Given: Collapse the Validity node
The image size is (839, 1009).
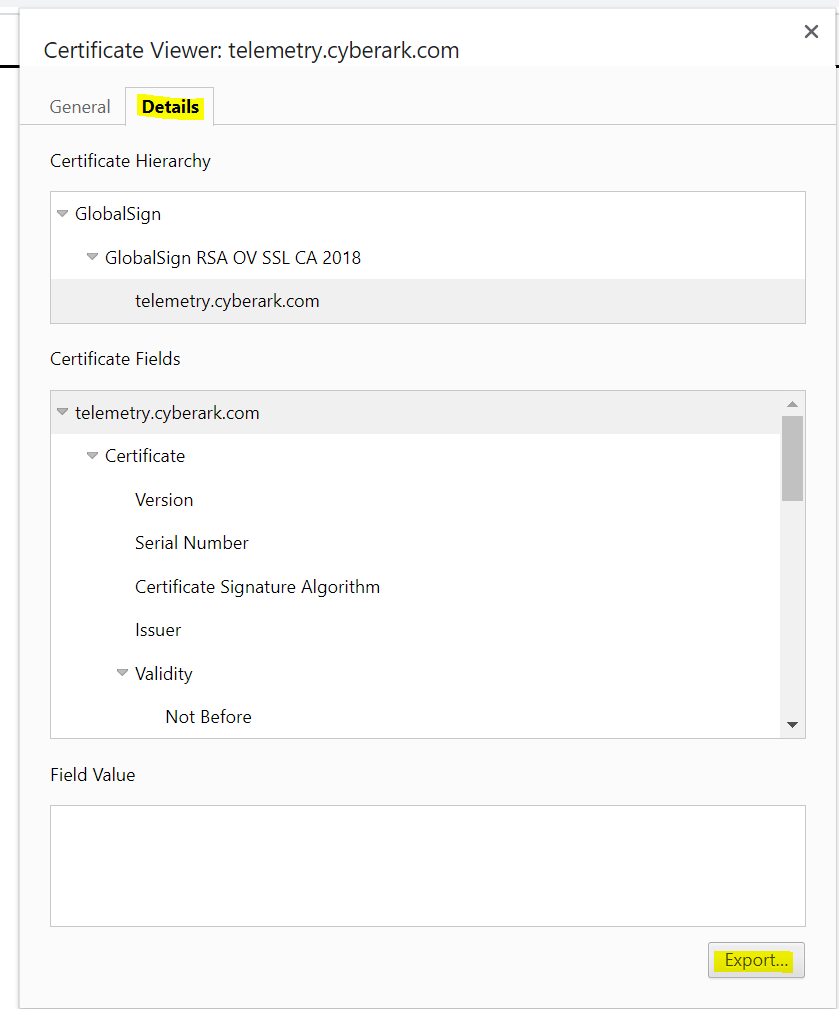Looking at the screenshot, I should pos(122,673).
